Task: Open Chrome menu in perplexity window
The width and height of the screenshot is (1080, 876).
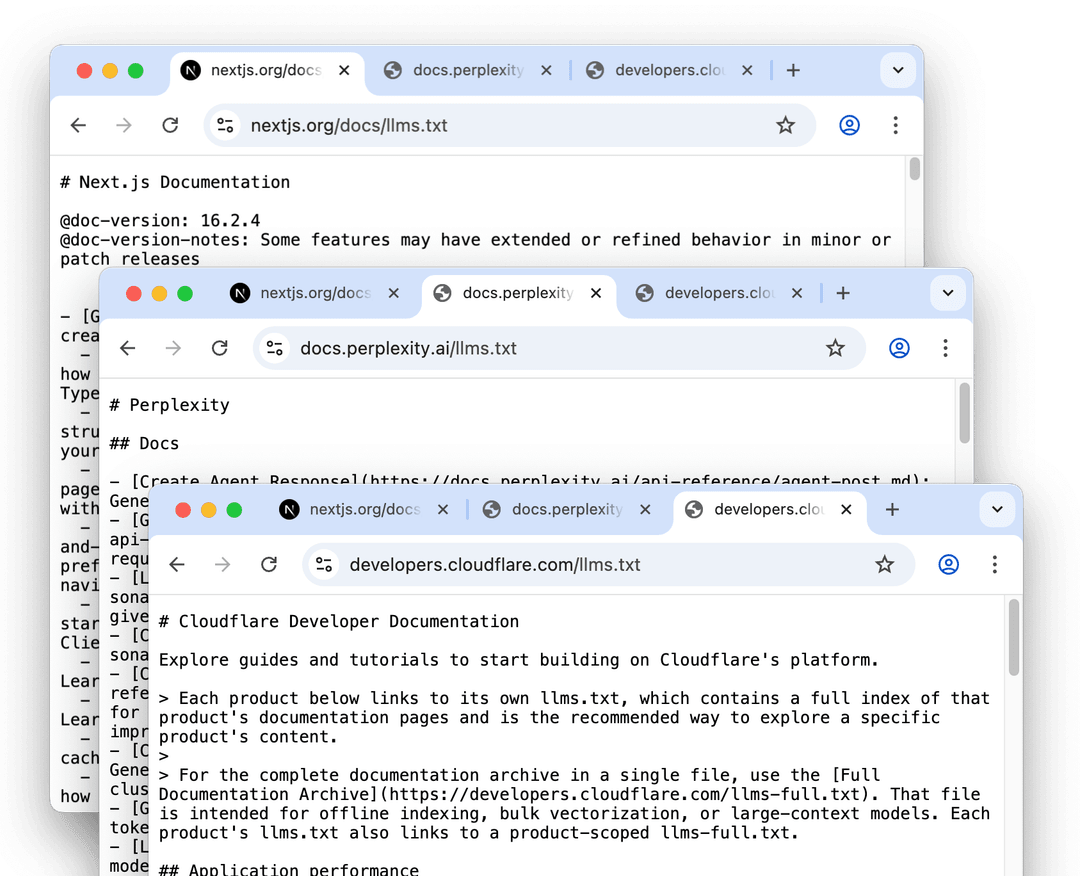Action: 945,348
